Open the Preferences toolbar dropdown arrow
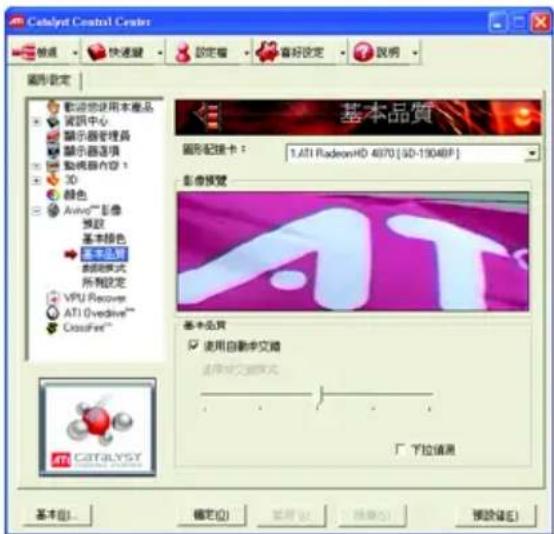 click(342, 53)
